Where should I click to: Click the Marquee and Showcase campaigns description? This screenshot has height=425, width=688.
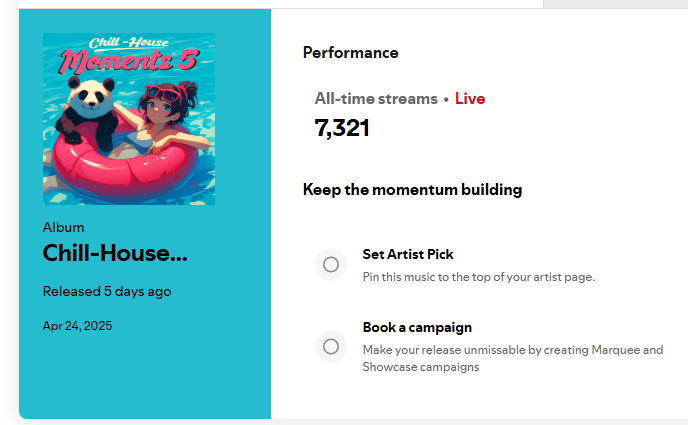pyautogui.click(x=513, y=358)
